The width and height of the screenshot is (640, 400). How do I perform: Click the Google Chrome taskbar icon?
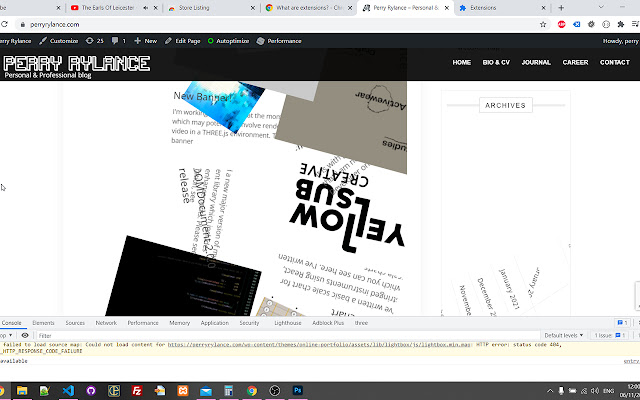click(252, 391)
